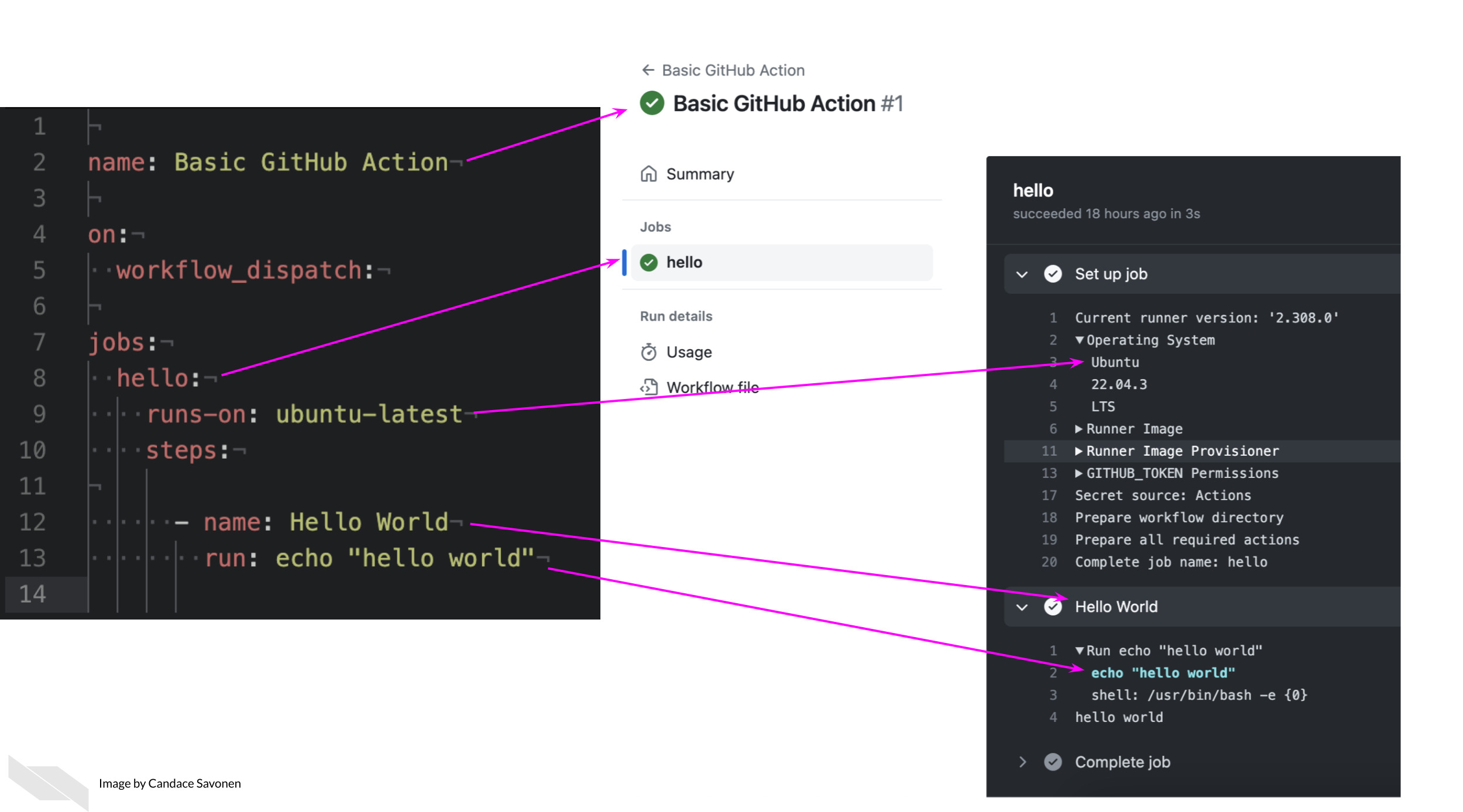This screenshot has height=812, width=1463.
Task: Click the hello job heading in log panel
Action: (1033, 191)
